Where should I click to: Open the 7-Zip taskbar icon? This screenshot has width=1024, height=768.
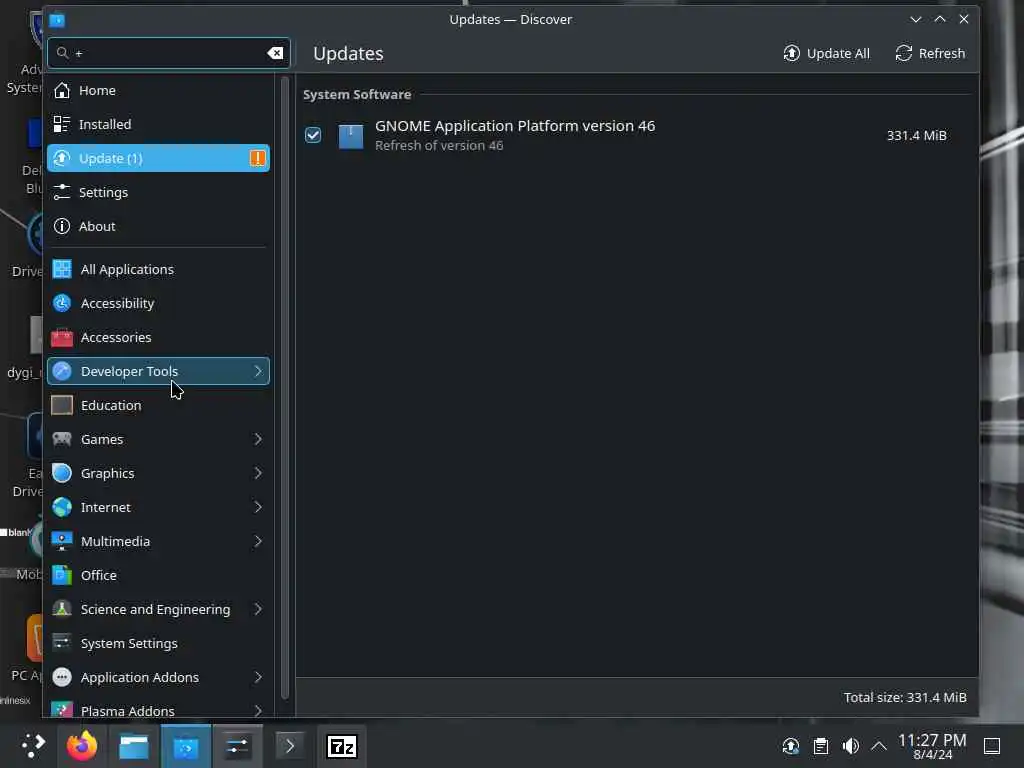pyautogui.click(x=342, y=746)
